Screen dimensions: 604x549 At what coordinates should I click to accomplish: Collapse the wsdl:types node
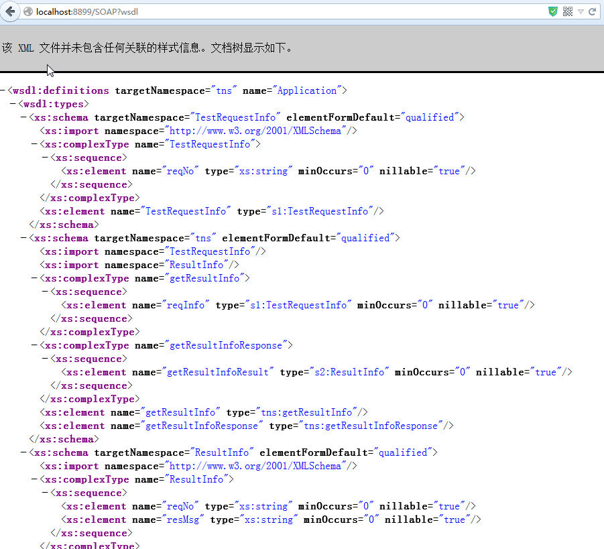[13, 104]
